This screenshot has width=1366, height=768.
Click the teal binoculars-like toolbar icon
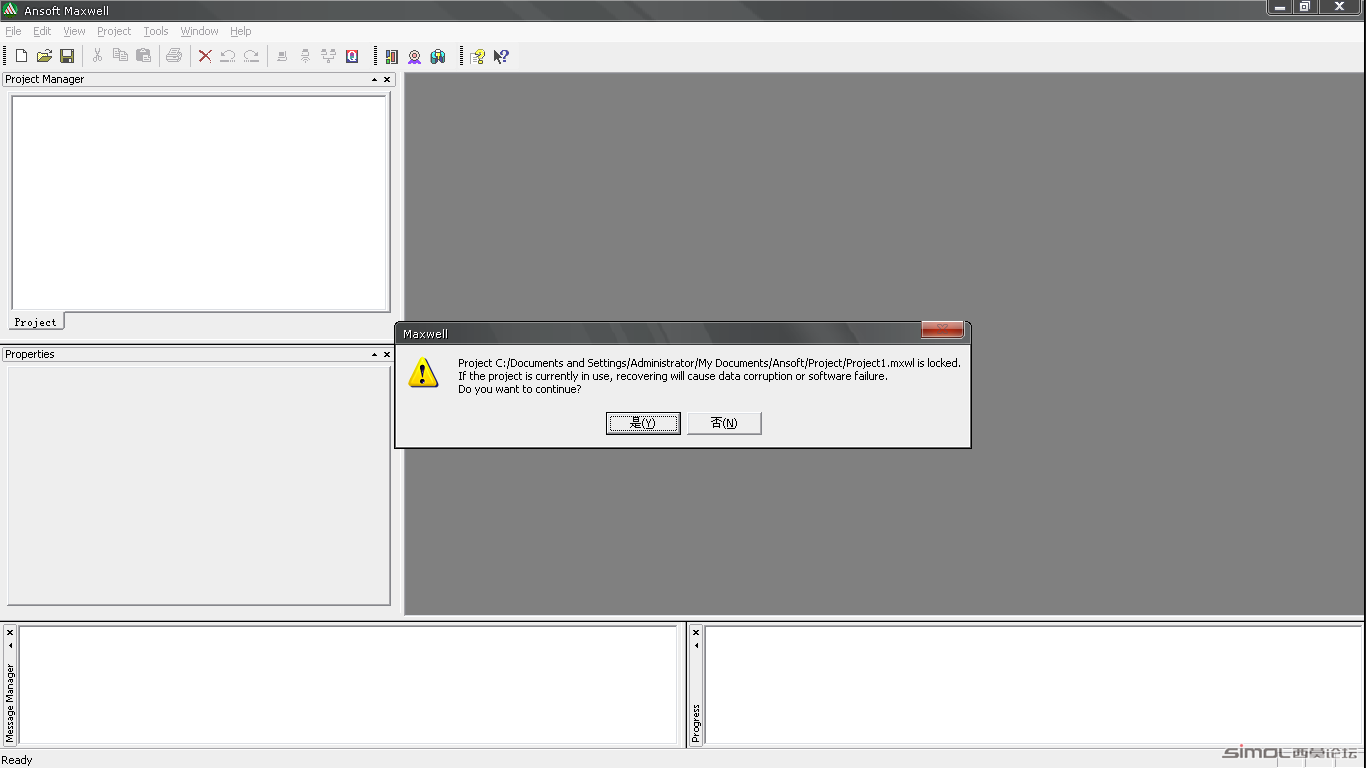(438, 56)
